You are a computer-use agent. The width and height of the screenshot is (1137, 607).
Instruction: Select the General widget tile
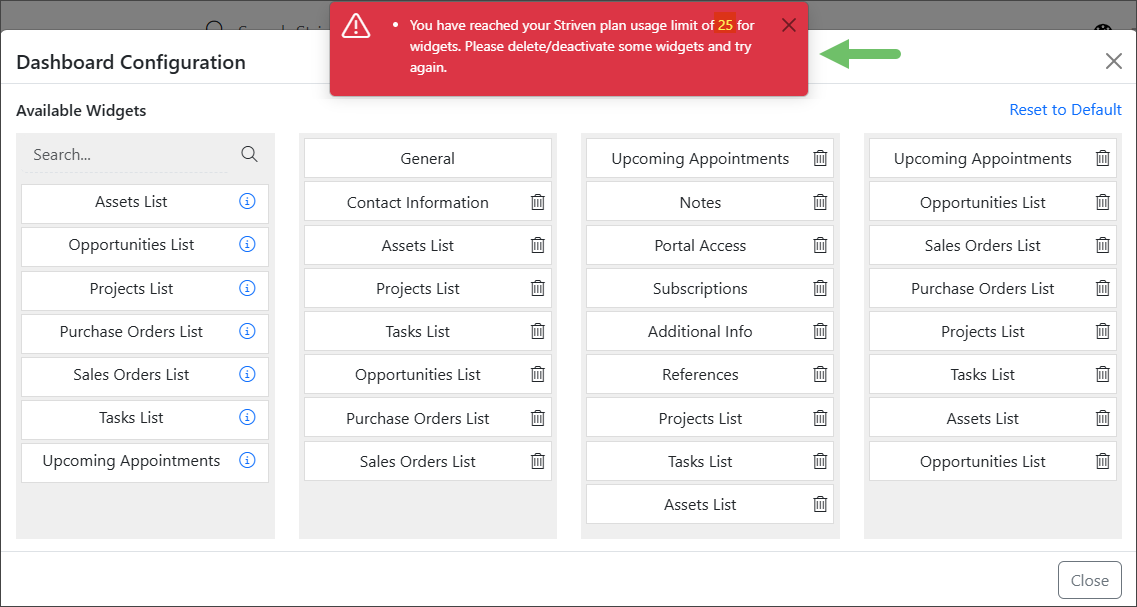coord(427,158)
